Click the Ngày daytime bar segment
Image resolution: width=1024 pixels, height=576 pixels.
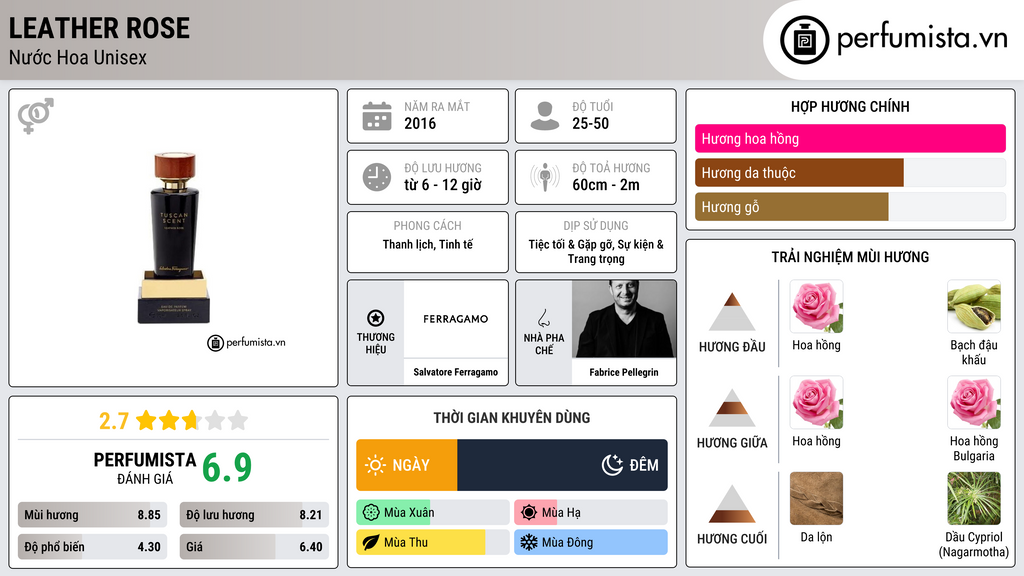click(406, 465)
